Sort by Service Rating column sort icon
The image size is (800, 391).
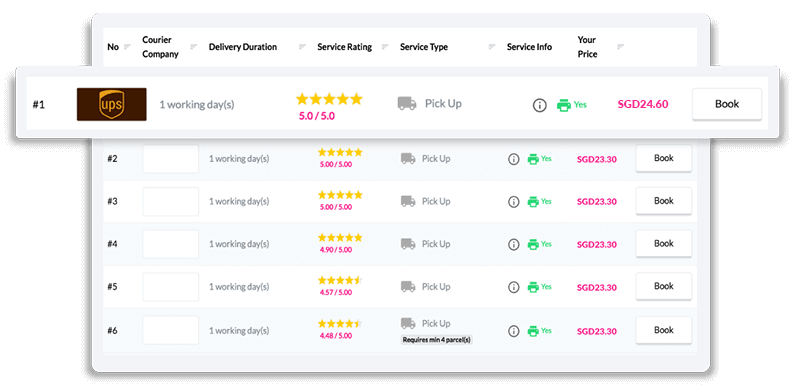(385, 47)
